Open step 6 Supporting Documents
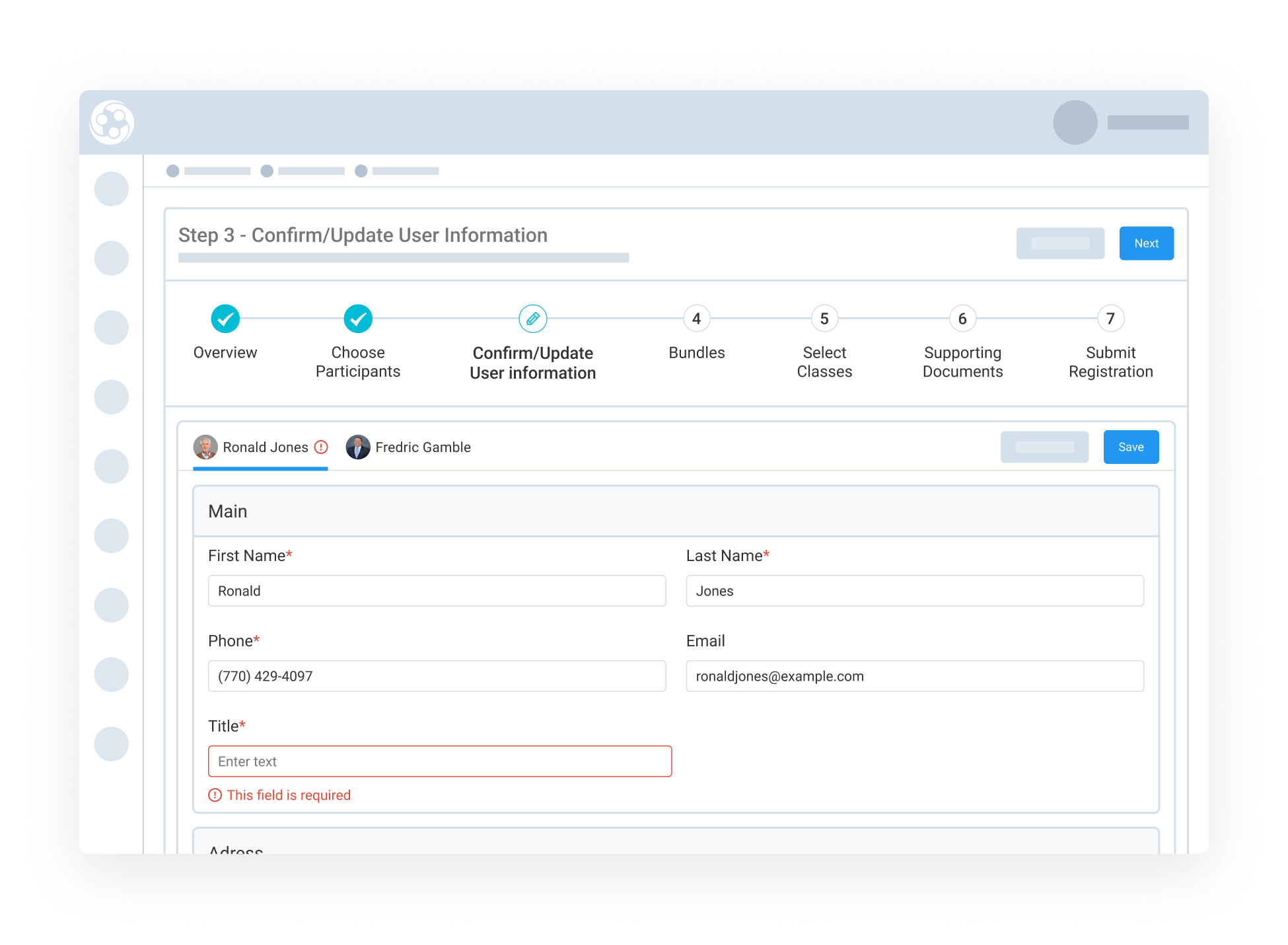The width and height of the screenshot is (1288, 945). [962, 319]
